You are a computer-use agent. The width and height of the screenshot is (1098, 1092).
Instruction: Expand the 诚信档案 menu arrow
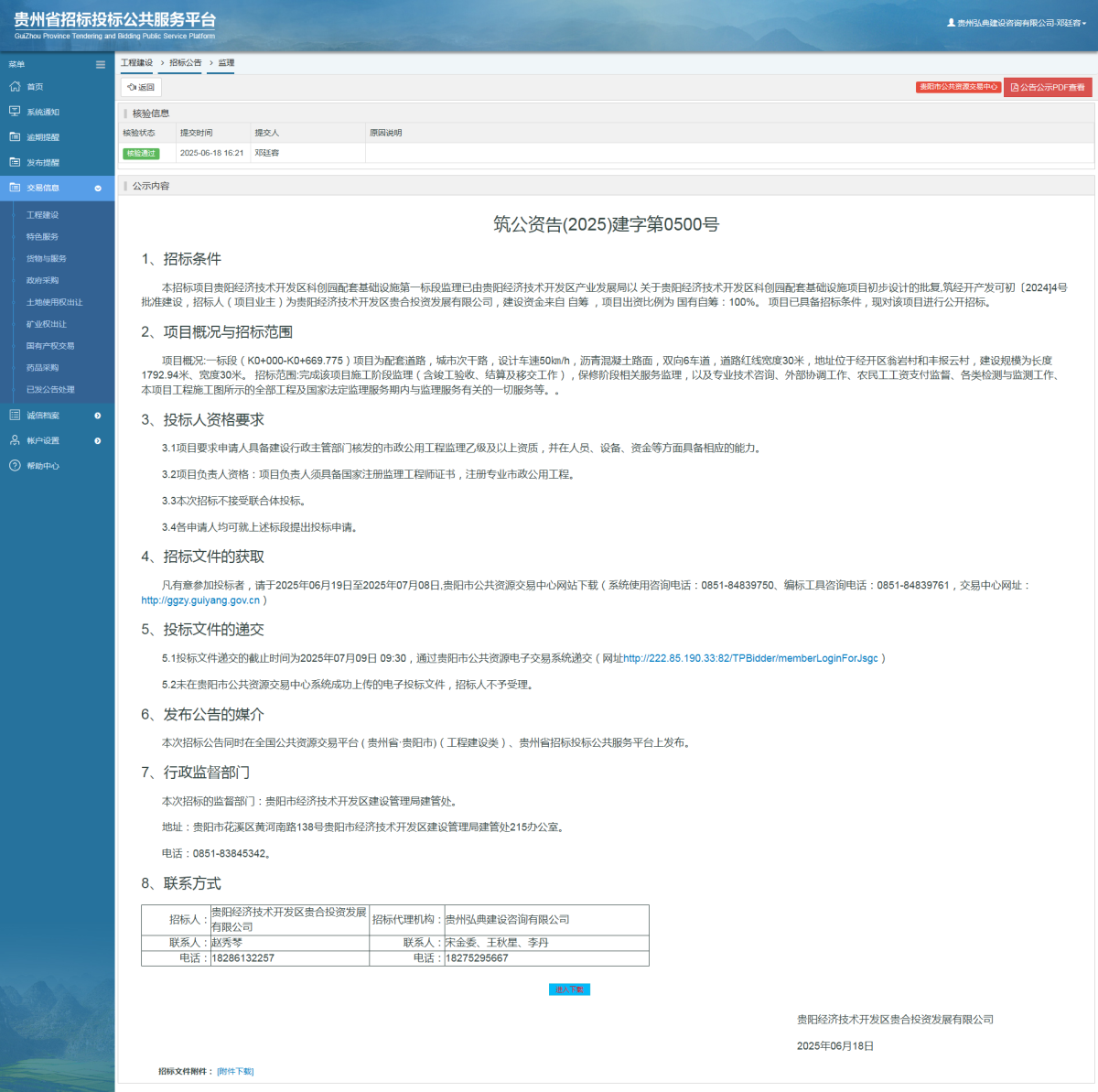(98, 416)
